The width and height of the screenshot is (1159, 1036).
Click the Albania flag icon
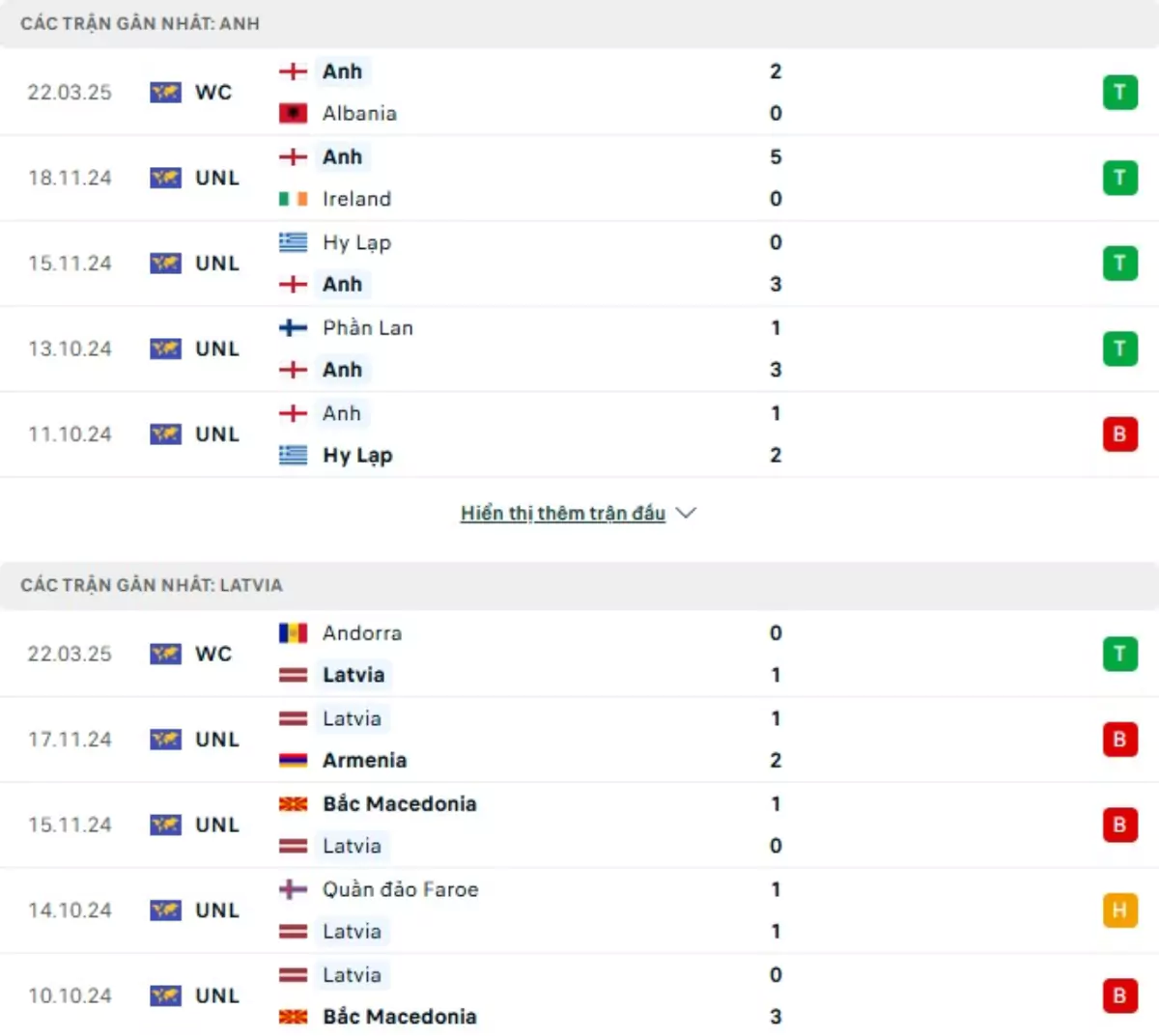293,114
